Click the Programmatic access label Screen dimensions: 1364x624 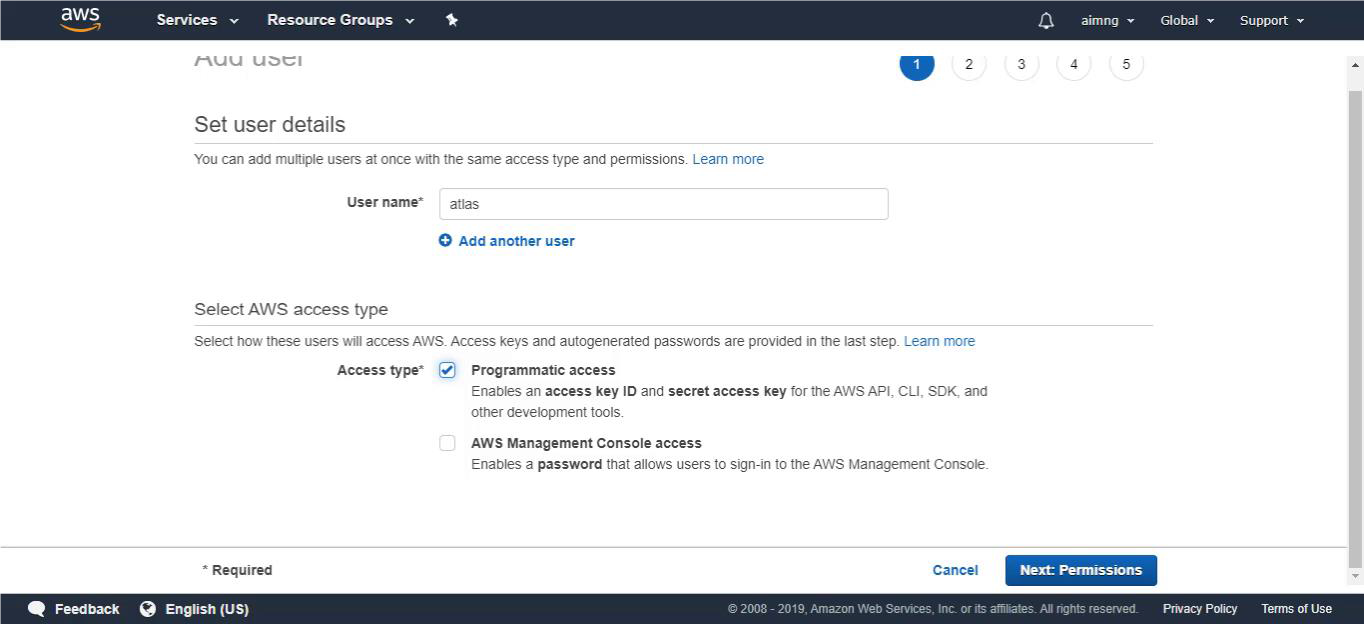[543, 370]
